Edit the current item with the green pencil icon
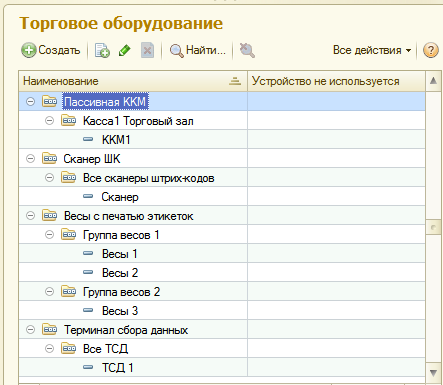This screenshot has height=385, width=443. (124, 51)
